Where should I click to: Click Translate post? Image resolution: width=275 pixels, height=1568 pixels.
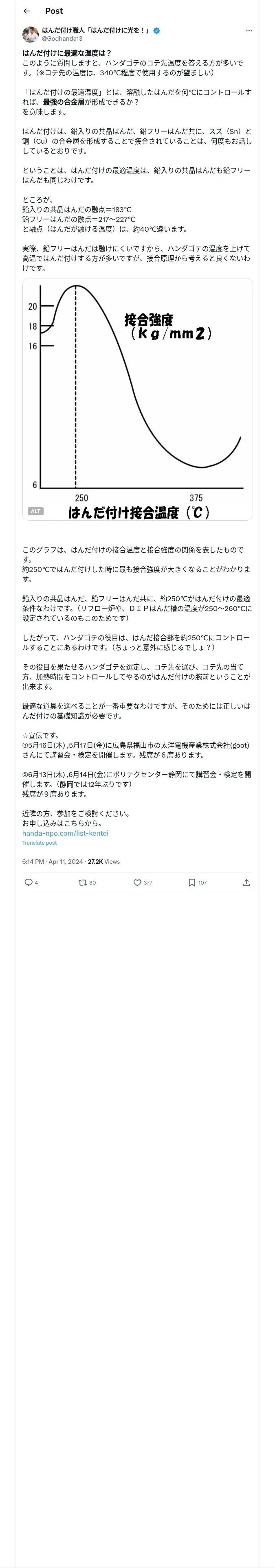40,843
